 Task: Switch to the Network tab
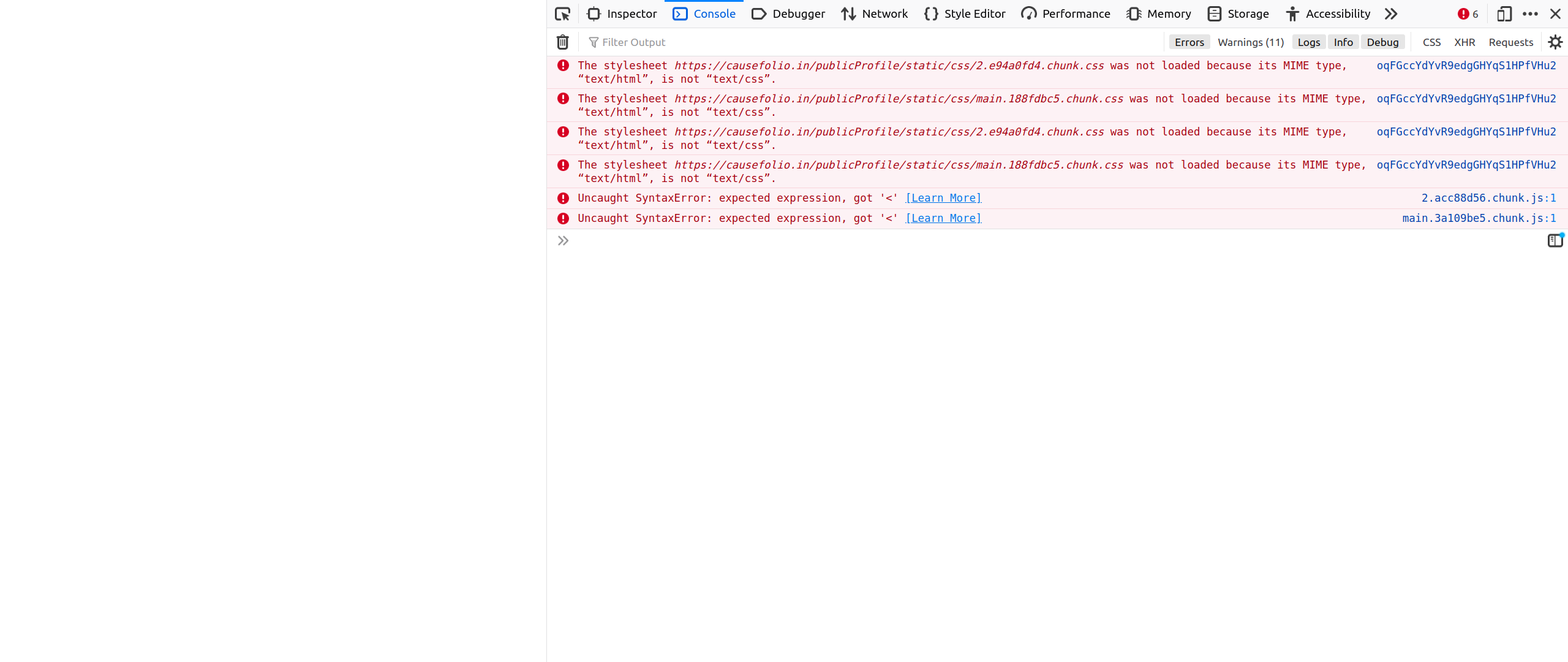tap(874, 13)
